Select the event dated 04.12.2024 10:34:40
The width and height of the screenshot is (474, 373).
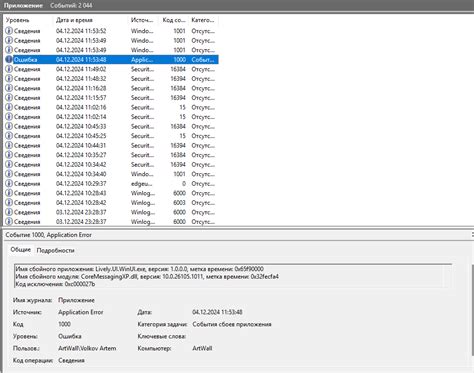coord(111,174)
